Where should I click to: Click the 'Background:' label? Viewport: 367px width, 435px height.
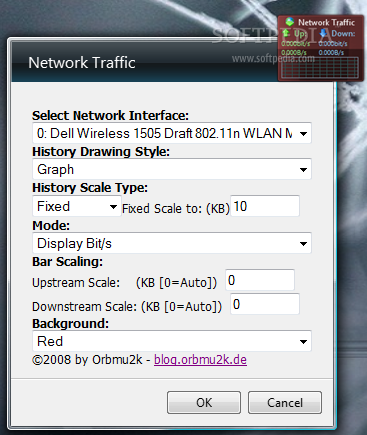[71, 324]
